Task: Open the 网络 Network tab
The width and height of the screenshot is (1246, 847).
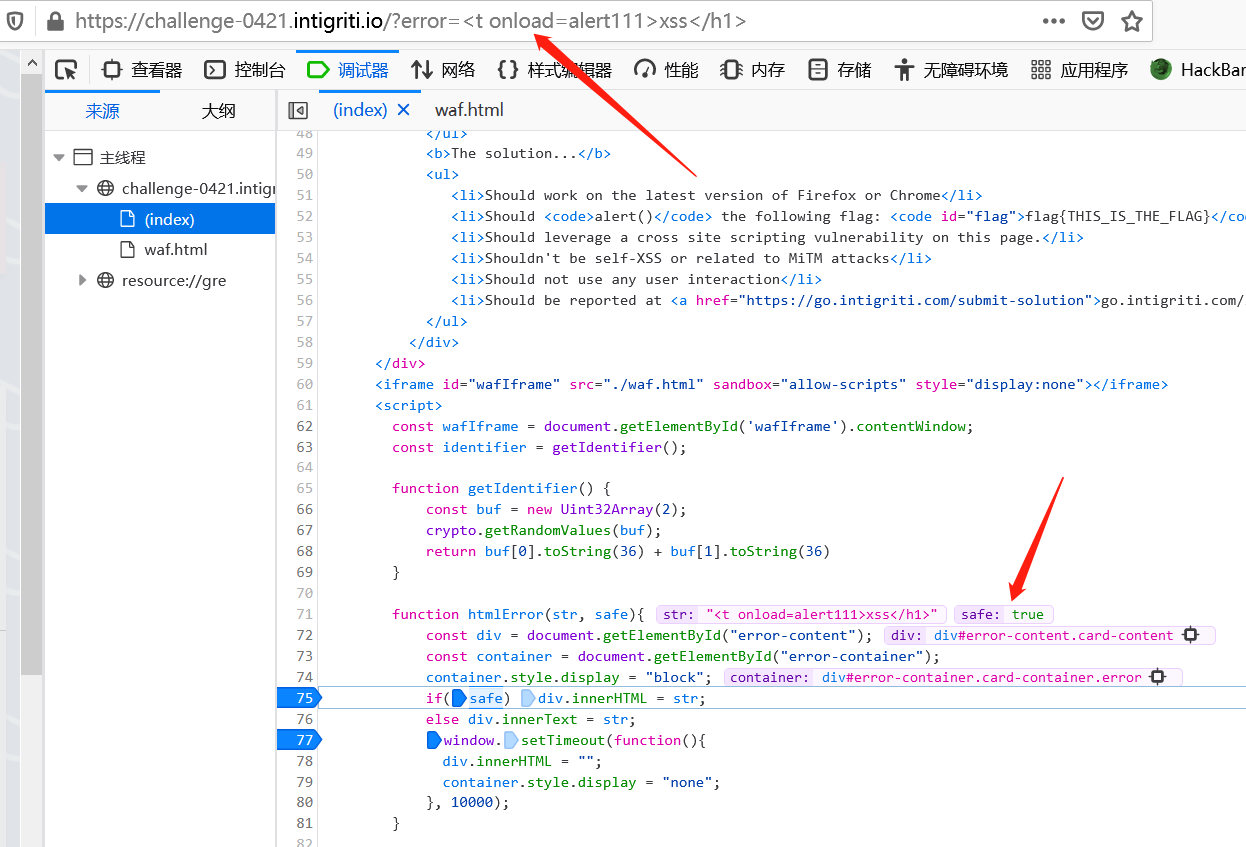Action: (x=443, y=70)
